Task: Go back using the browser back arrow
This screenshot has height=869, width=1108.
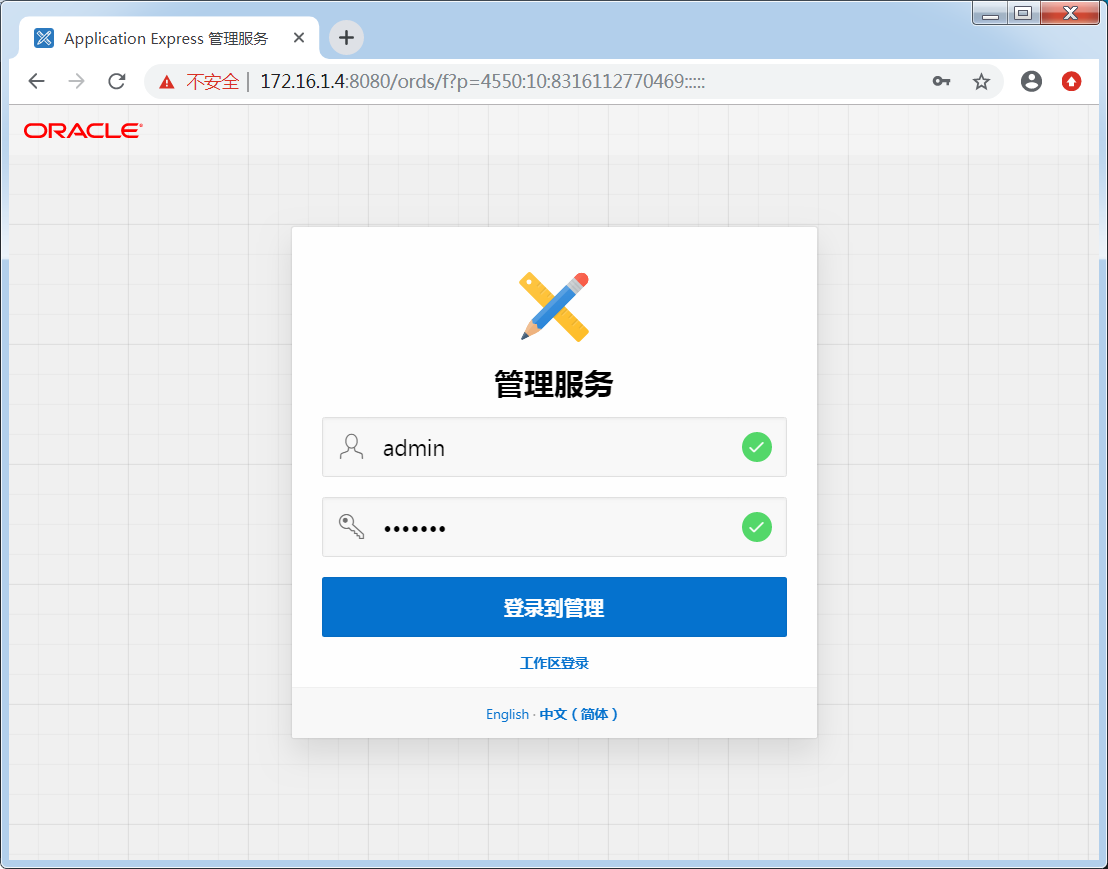Action: point(37,81)
